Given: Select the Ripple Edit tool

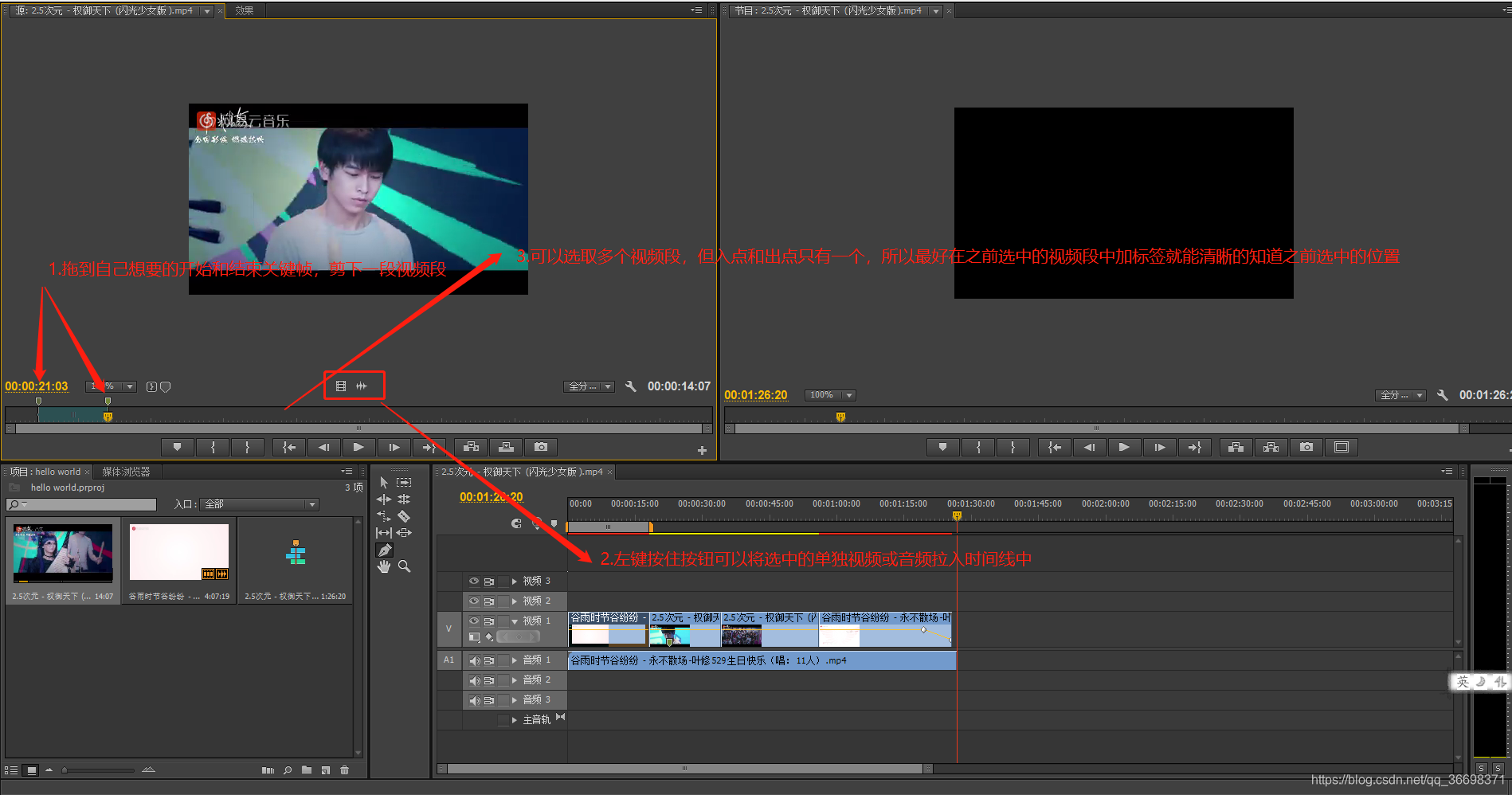Looking at the screenshot, I should [x=384, y=499].
